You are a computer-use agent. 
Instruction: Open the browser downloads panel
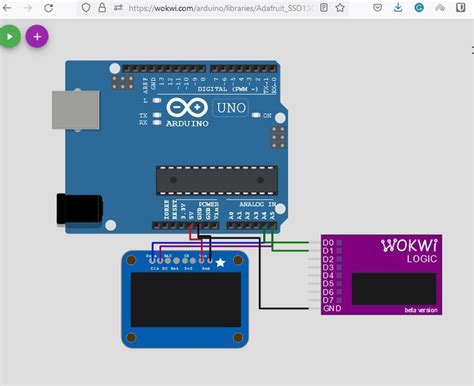(x=398, y=8)
